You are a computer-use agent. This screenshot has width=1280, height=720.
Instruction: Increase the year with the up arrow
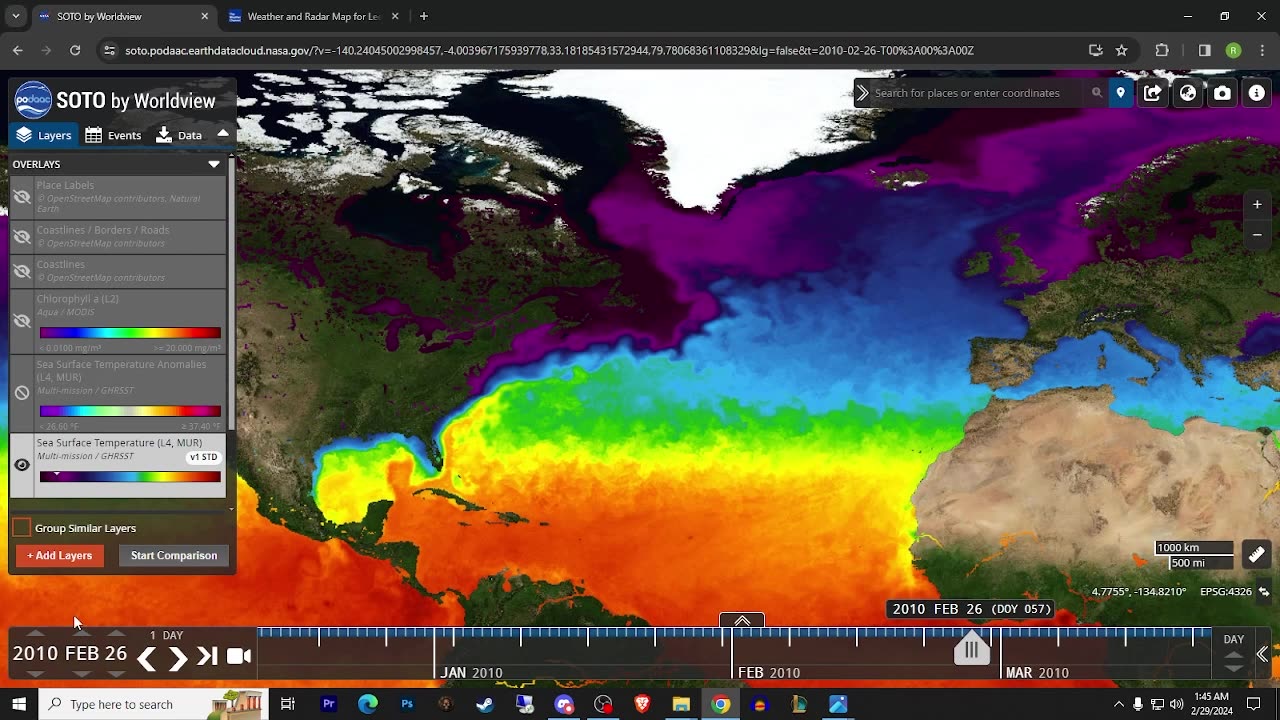[x=35, y=634]
